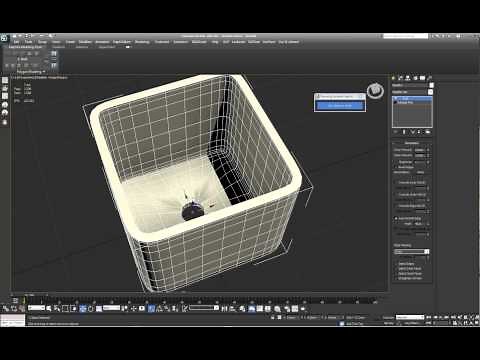The image size is (480, 360).
Task: Toggle Auto Smooth Edge checkbox
Action: click(x=396, y=219)
